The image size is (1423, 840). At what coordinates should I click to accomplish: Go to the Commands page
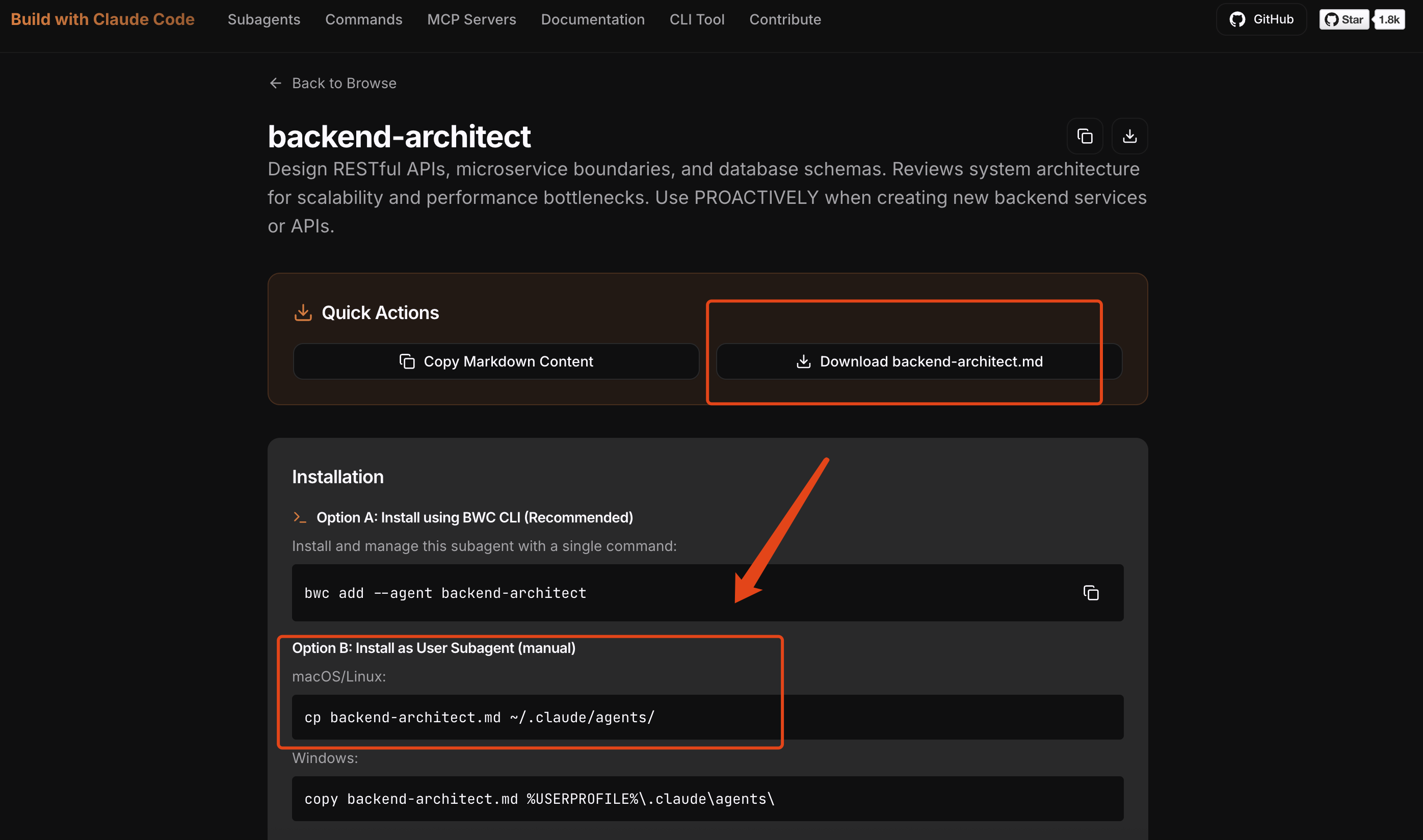point(363,19)
